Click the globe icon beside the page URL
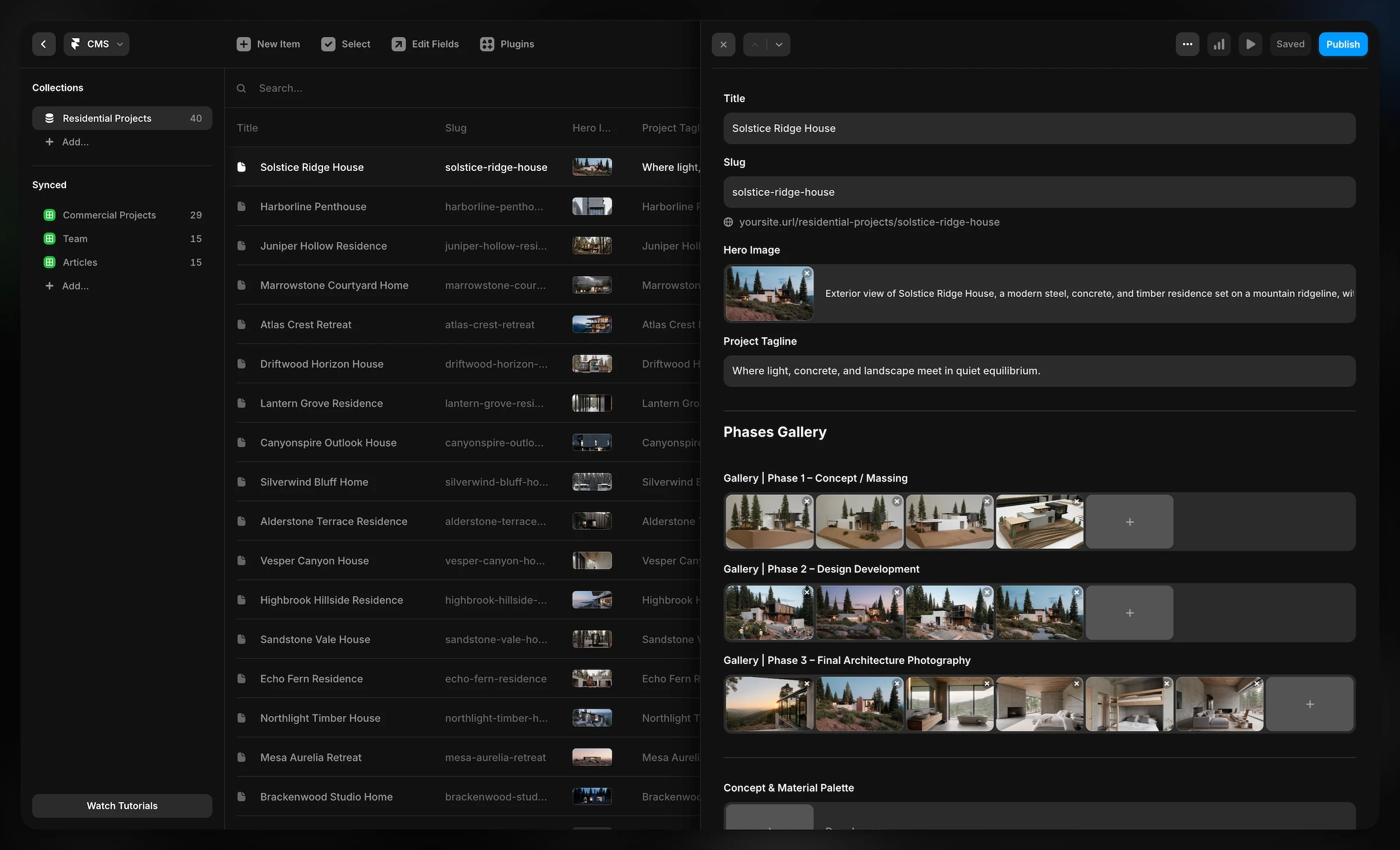Viewport: 1400px width, 850px height. [728, 222]
